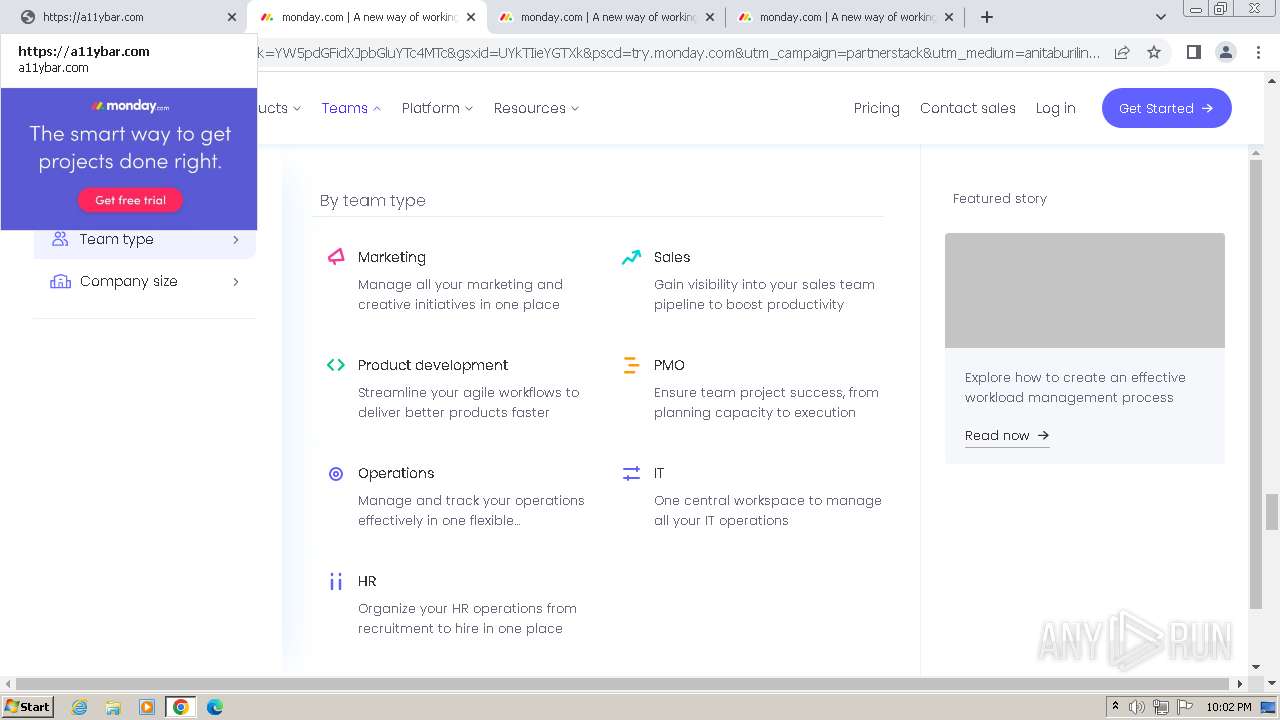
Task: Open media player from taskbar
Action: point(147,707)
